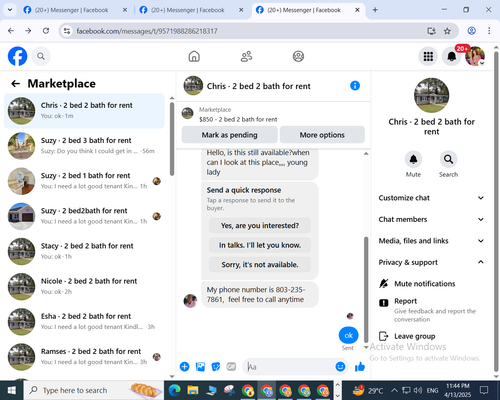Open Chrome three-dot menu
Viewport: 500px width, 400px height.
coord(489,31)
